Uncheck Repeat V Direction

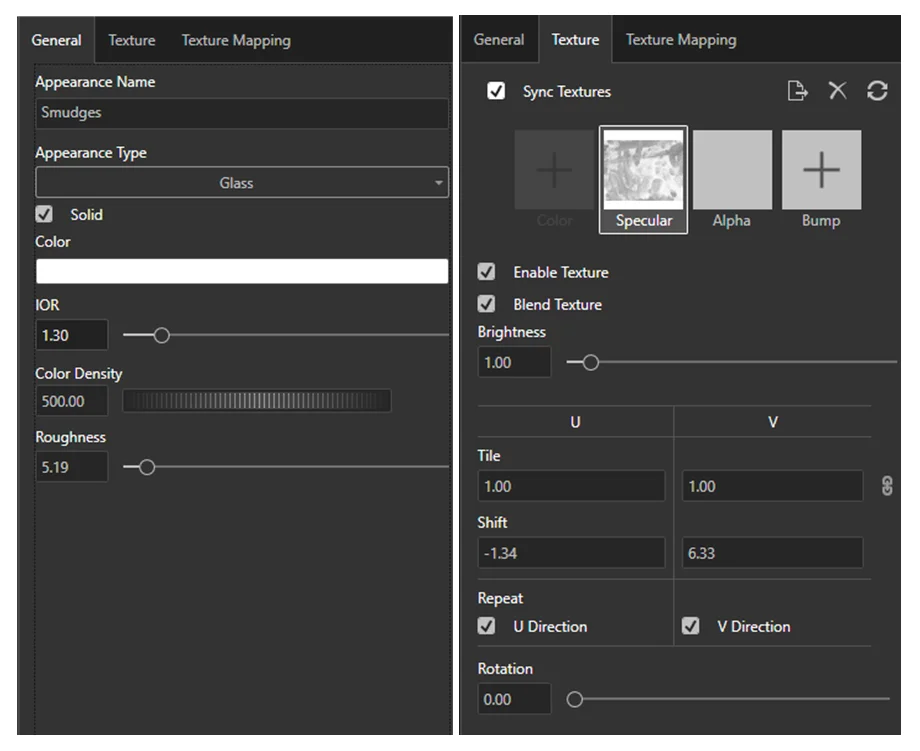691,626
